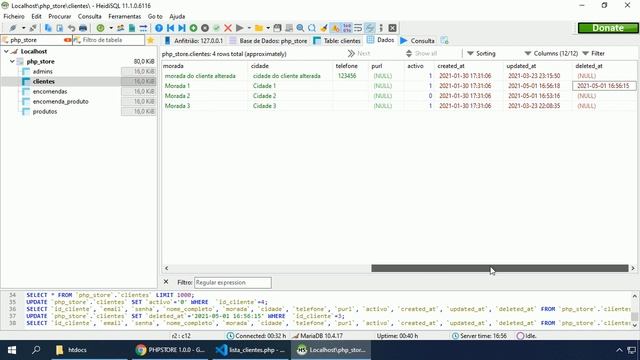Select the encomendas table in tree

coord(50,91)
